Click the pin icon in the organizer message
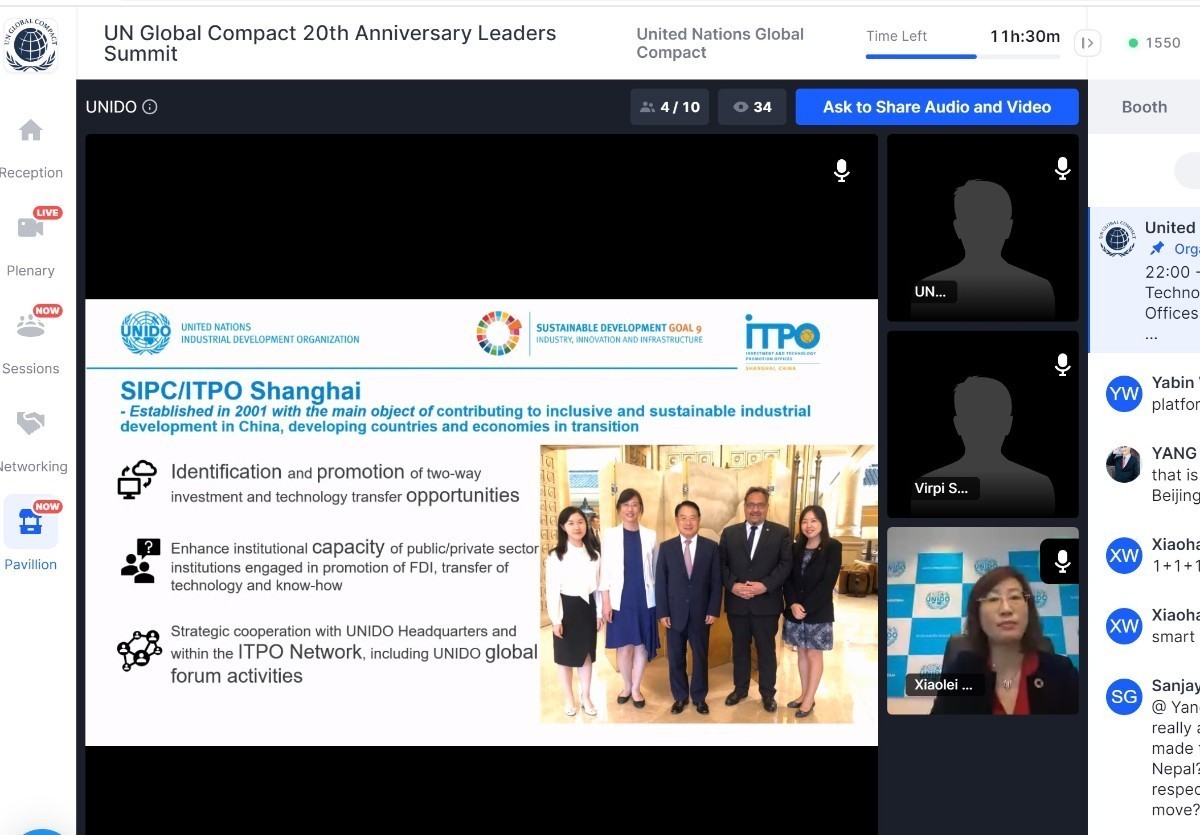The height and width of the screenshot is (835, 1200). coord(1157,249)
